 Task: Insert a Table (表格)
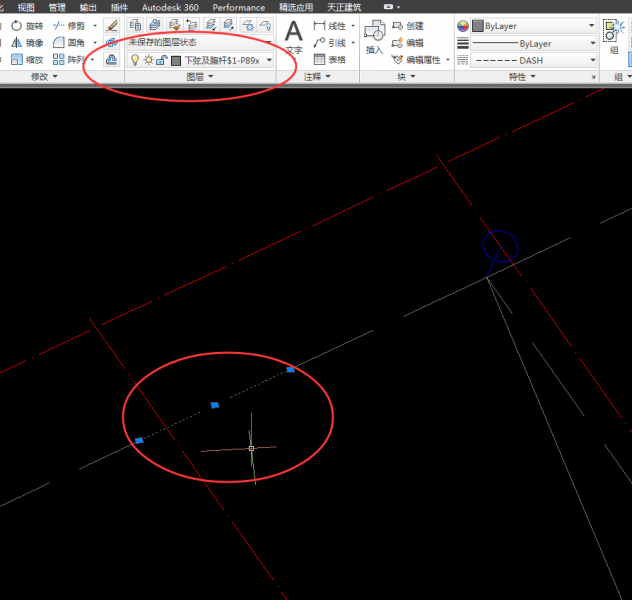[x=330, y=60]
